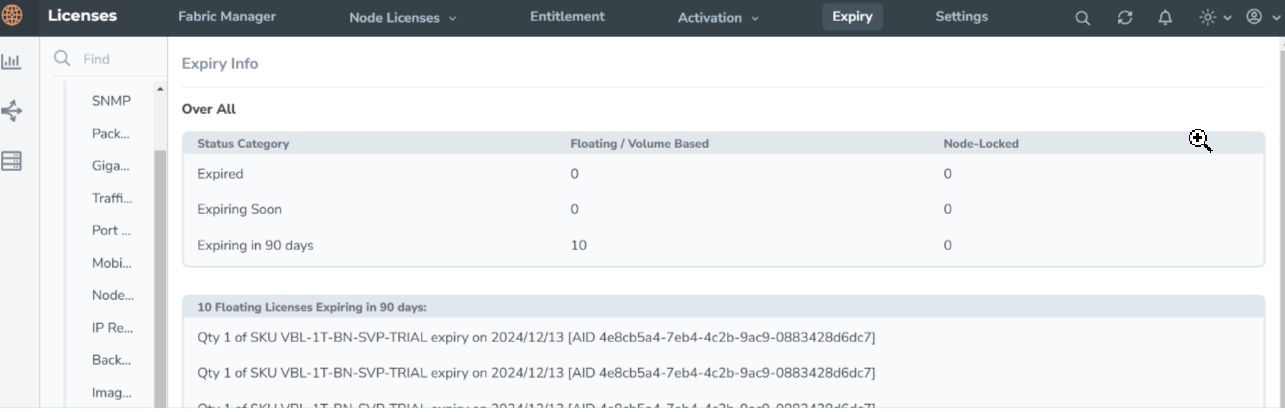
Task: Select the Traffi... item in side list
Action: coord(112,198)
